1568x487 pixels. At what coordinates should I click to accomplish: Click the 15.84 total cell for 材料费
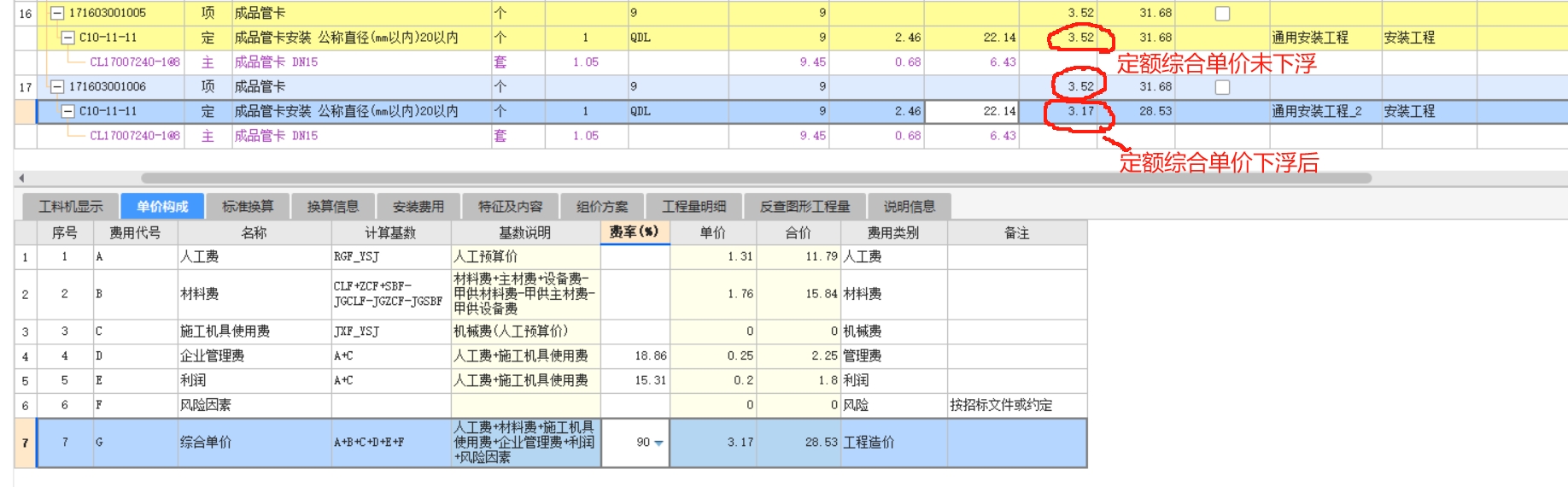(x=799, y=294)
